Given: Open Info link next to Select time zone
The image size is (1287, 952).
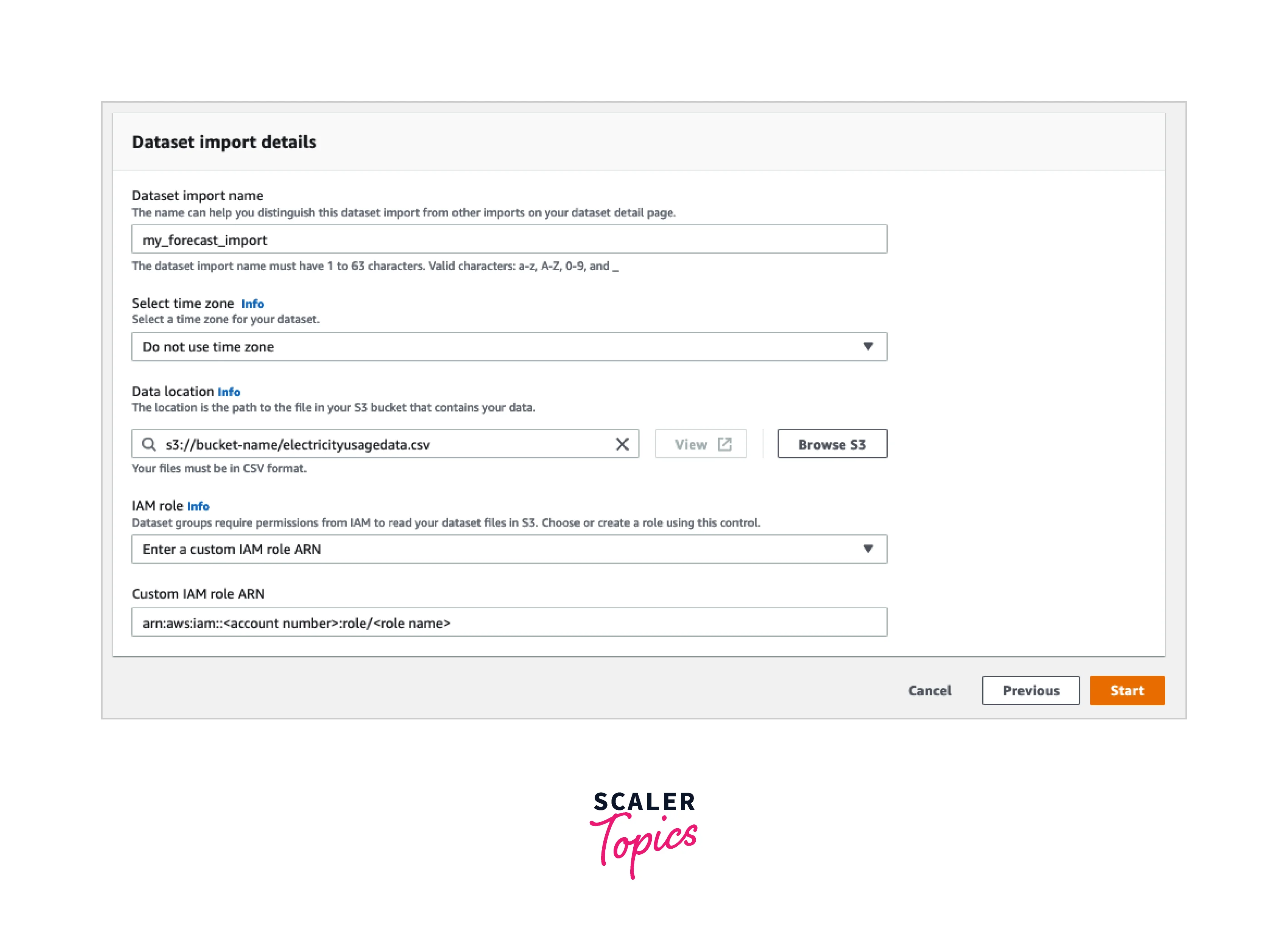Looking at the screenshot, I should [x=252, y=304].
